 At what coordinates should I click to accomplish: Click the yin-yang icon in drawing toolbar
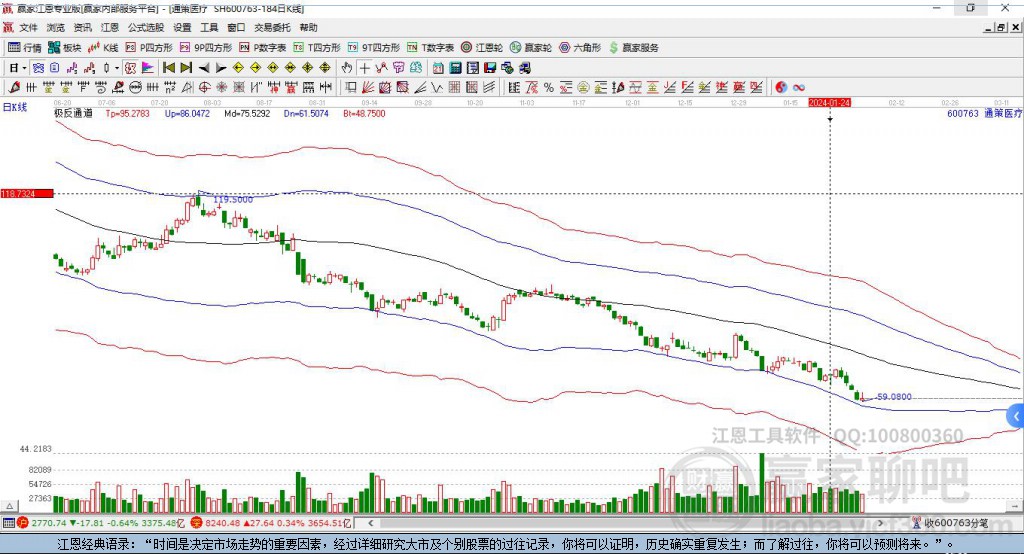pos(781,88)
